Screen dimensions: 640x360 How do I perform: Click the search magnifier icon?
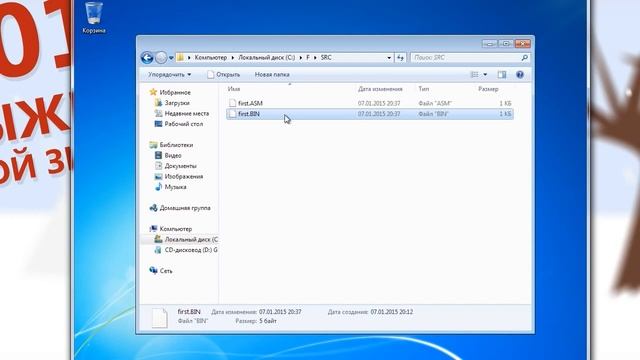(x=524, y=58)
